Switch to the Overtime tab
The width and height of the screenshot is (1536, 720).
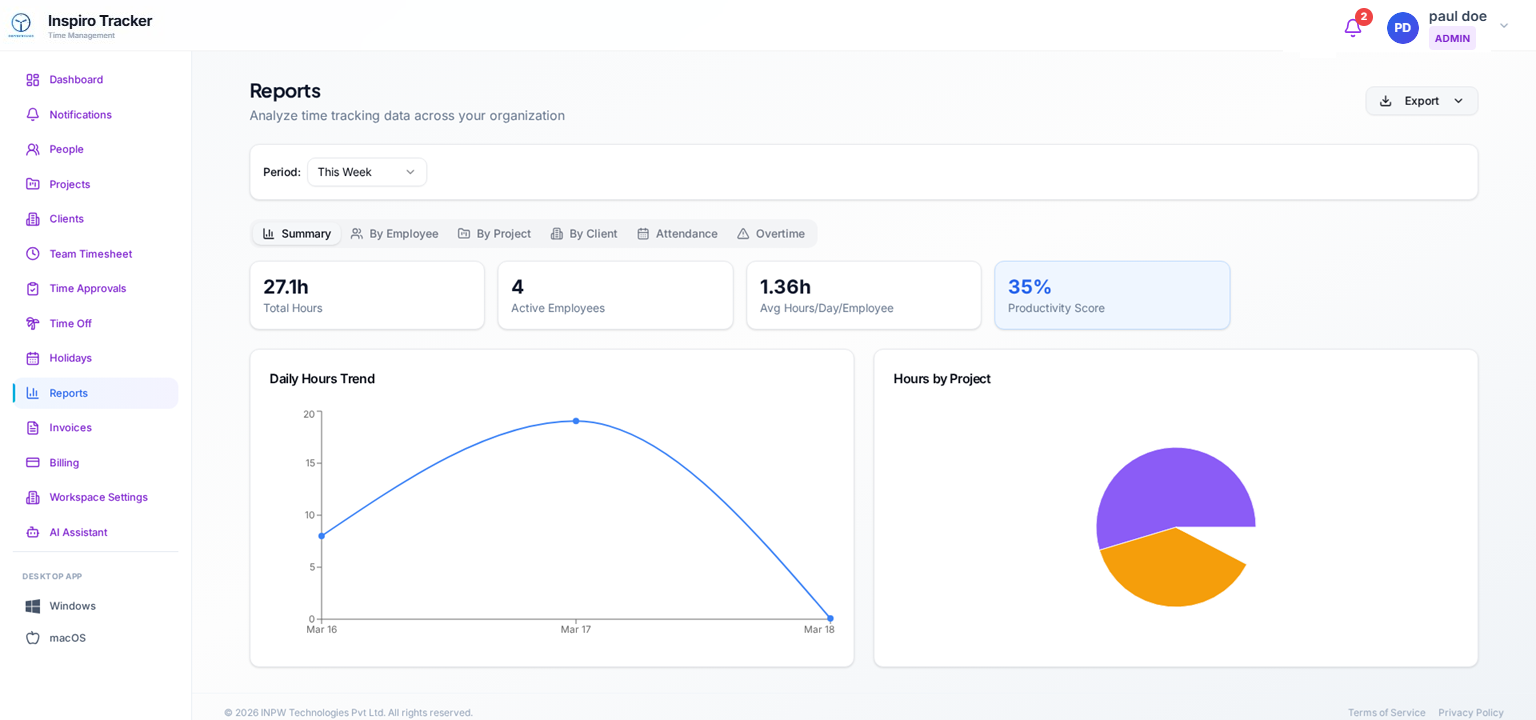point(770,234)
